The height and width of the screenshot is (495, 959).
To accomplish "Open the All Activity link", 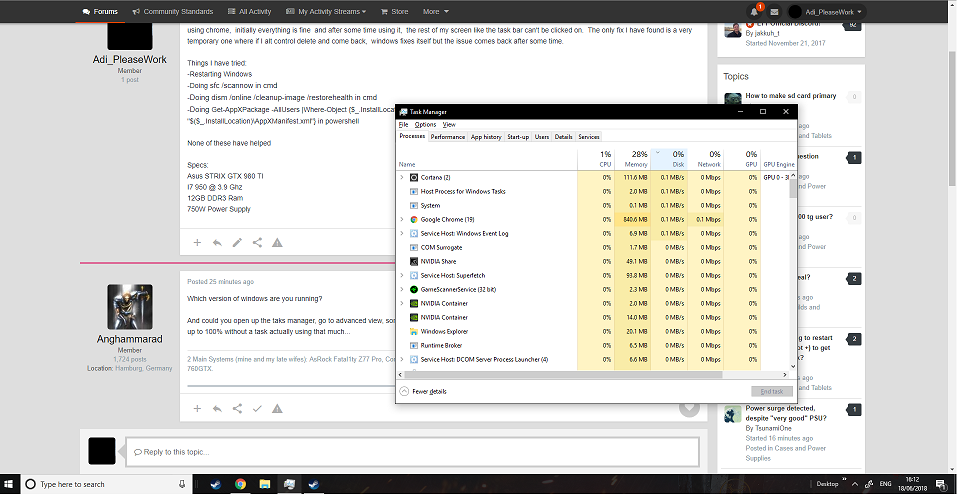I will coord(249,12).
